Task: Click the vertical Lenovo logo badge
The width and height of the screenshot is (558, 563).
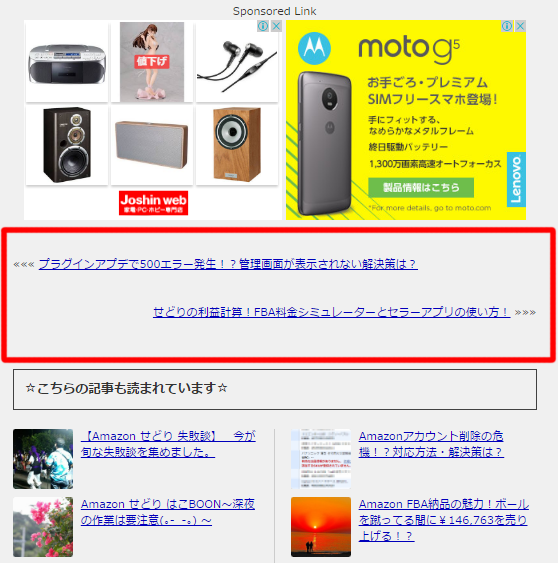Action: (516, 180)
